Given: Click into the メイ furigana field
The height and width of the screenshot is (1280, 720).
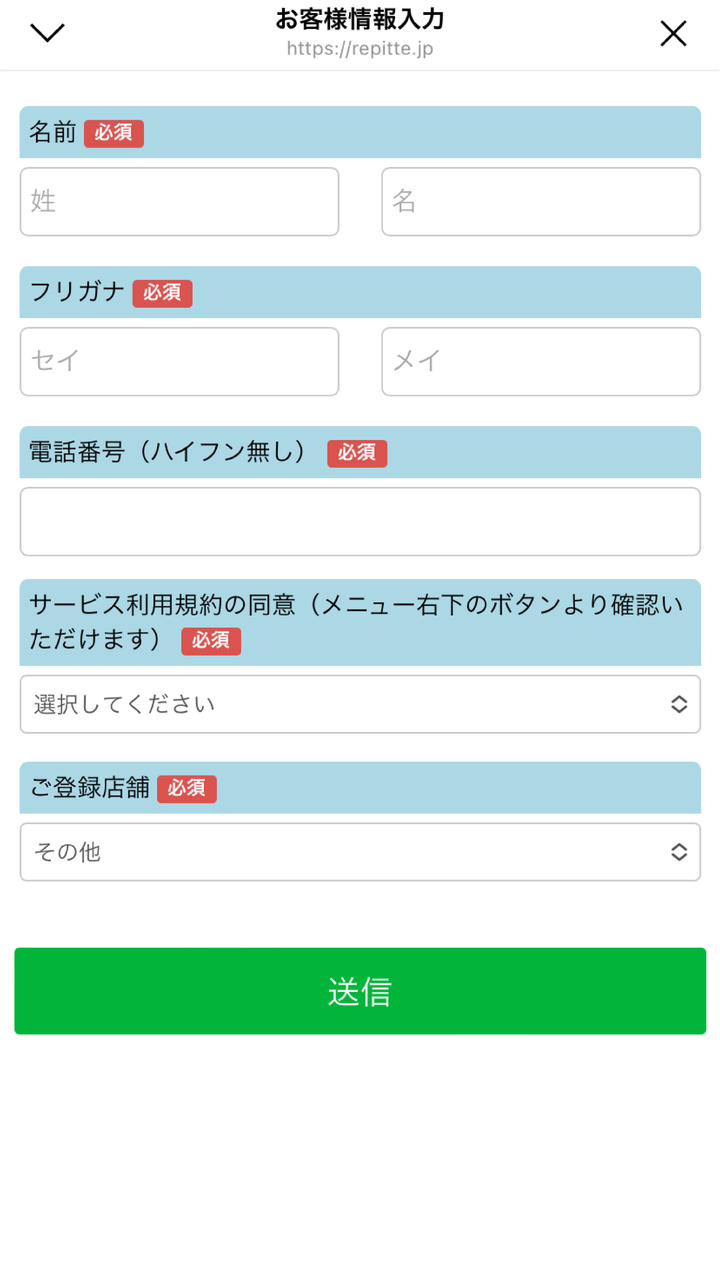Looking at the screenshot, I should (540, 362).
